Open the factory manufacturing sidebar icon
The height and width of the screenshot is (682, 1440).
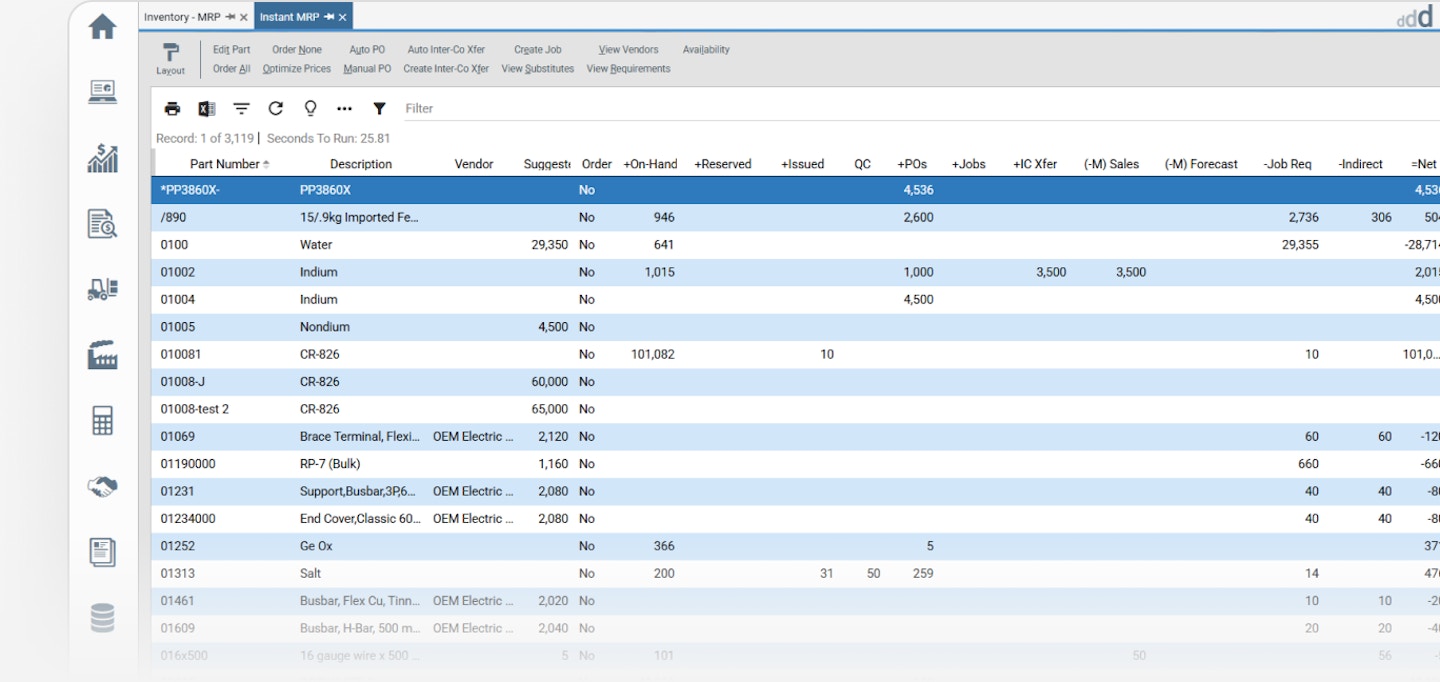pyautogui.click(x=103, y=355)
